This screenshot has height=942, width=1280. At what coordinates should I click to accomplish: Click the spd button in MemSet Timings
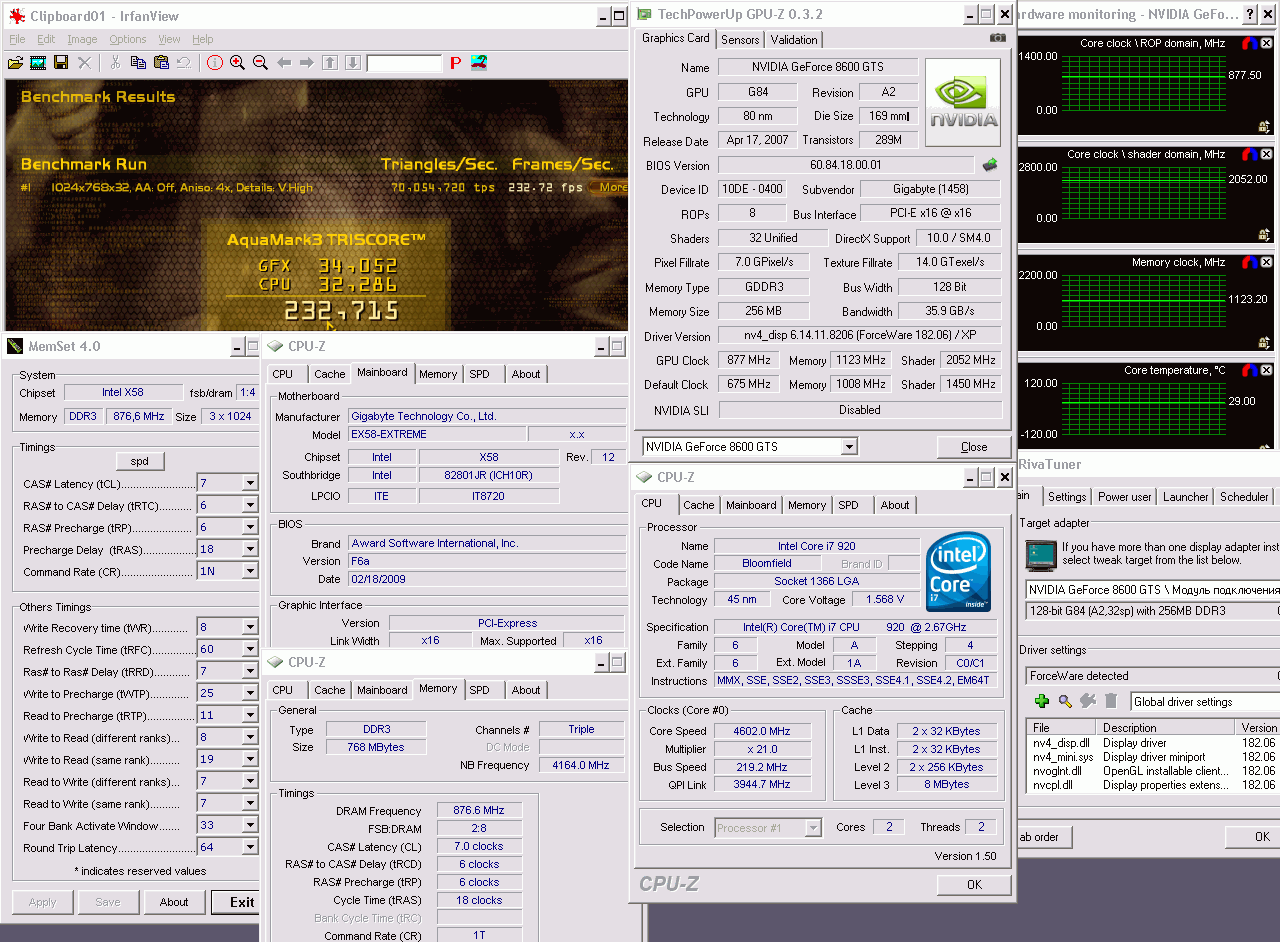[139, 461]
